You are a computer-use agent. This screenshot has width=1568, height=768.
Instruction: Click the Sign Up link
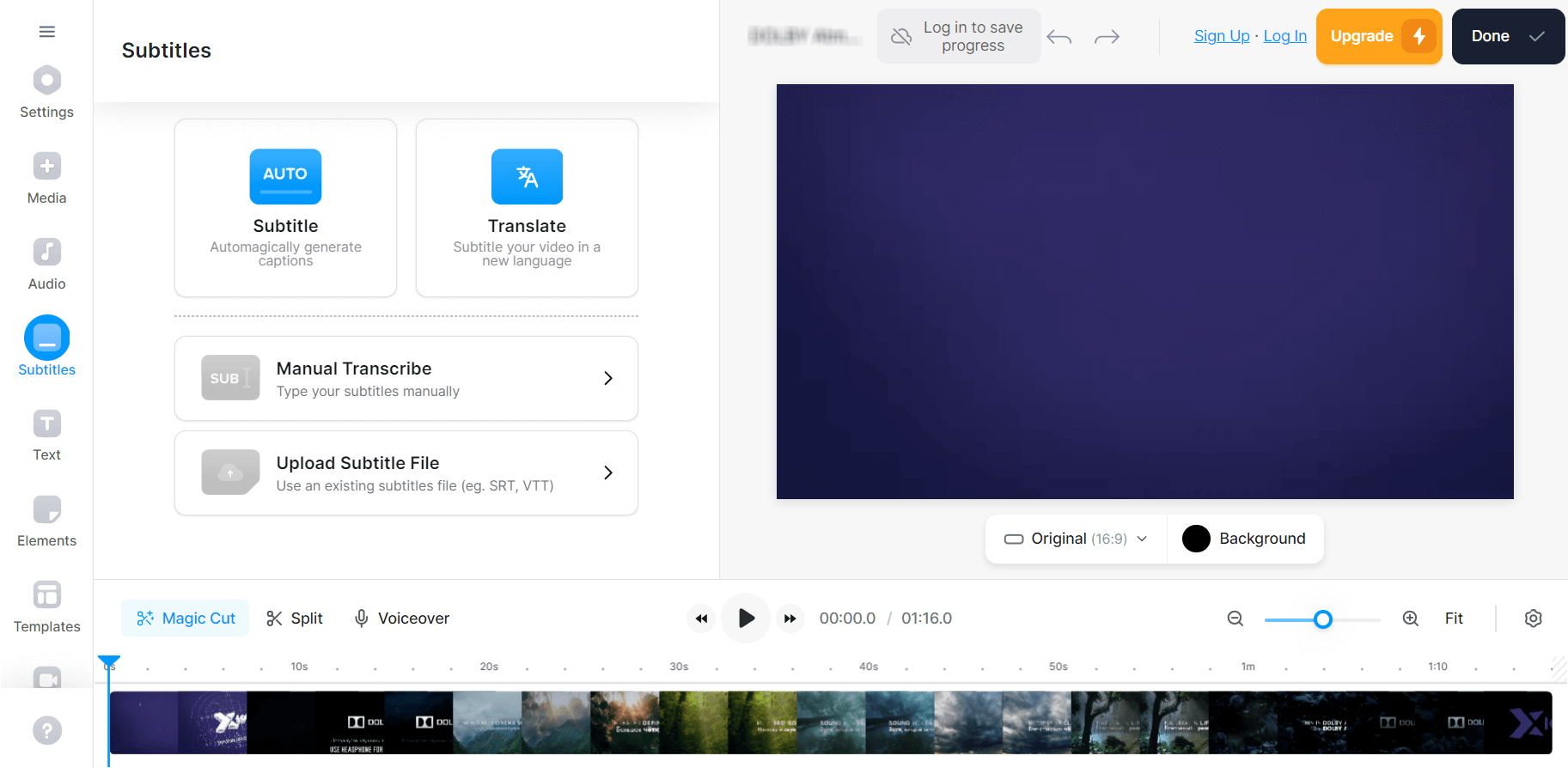[x=1222, y=36]
